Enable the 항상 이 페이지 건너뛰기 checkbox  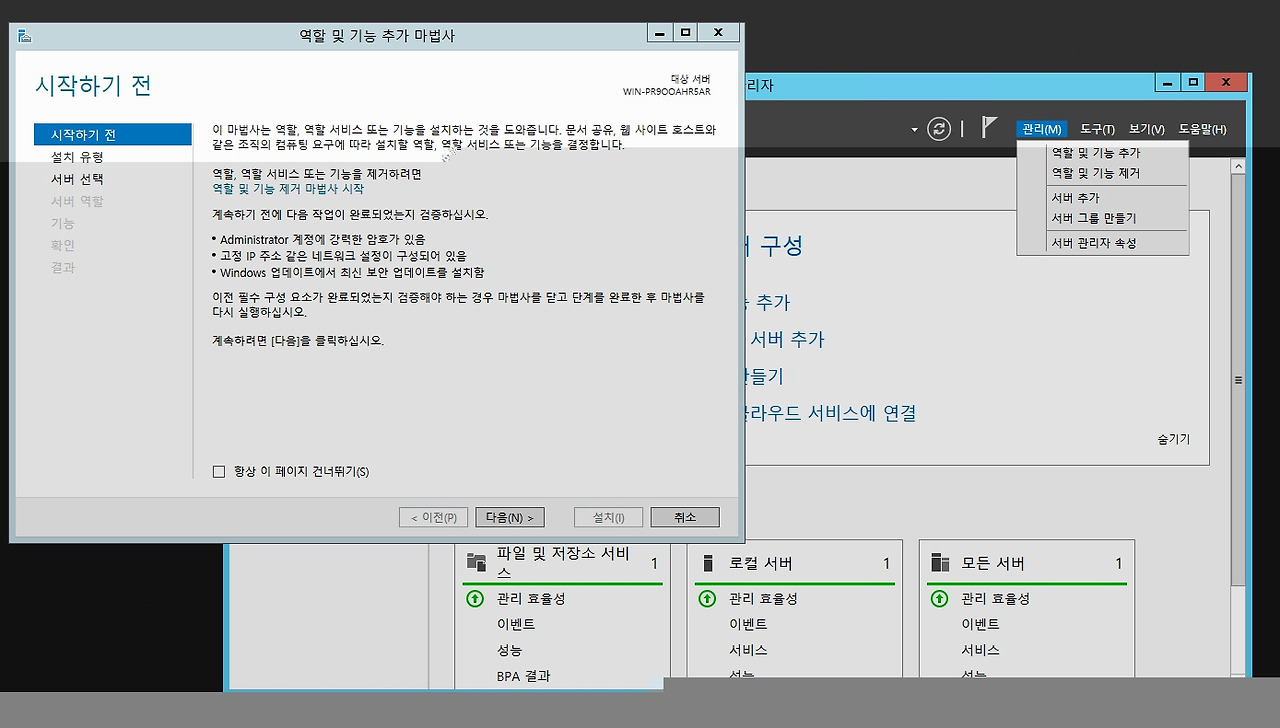(x=219, y=472)
